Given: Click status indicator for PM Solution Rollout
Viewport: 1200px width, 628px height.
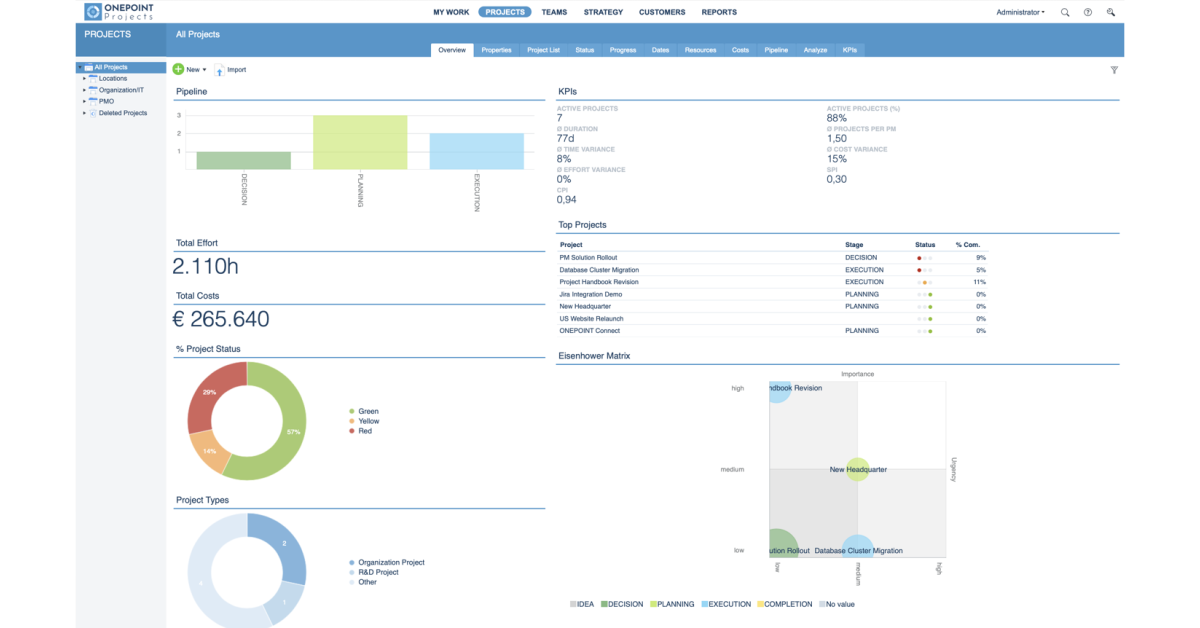Looking at the screenshot, I should (x=924, y=258).
